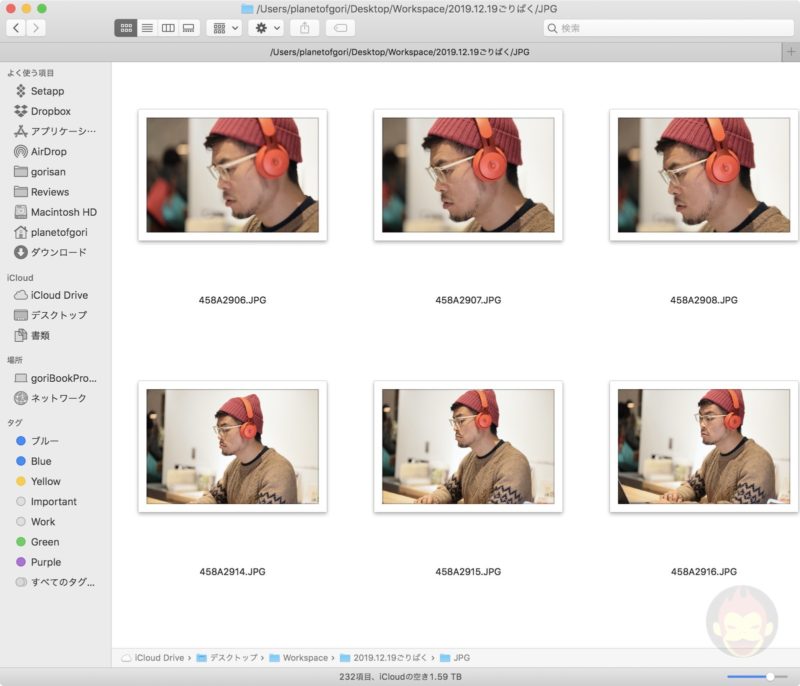
Task: Switch to List view in the toolbar
Action: click(147, 27)
